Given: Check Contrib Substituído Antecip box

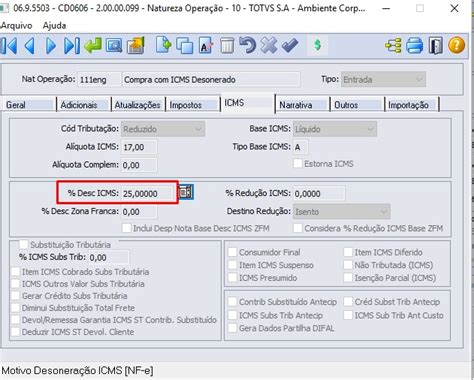Looking at the screenshot, I should coord(232,302).
